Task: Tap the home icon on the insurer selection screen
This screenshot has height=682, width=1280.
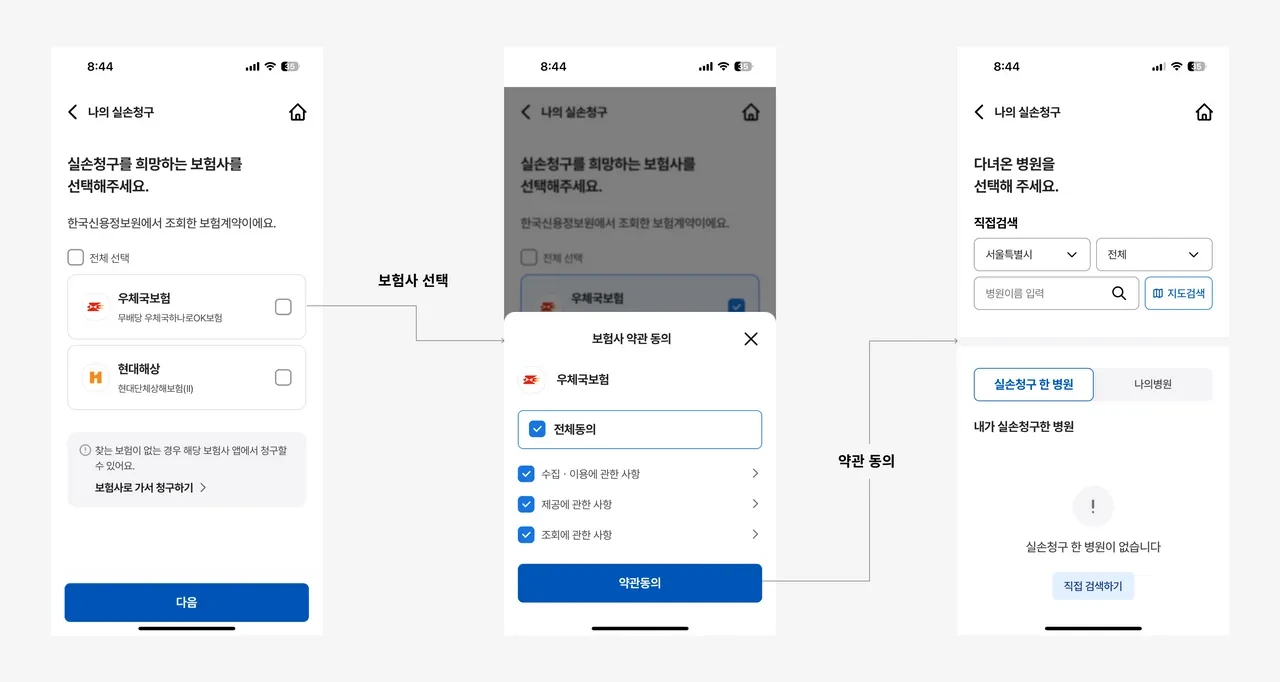Action: (297, 112)
